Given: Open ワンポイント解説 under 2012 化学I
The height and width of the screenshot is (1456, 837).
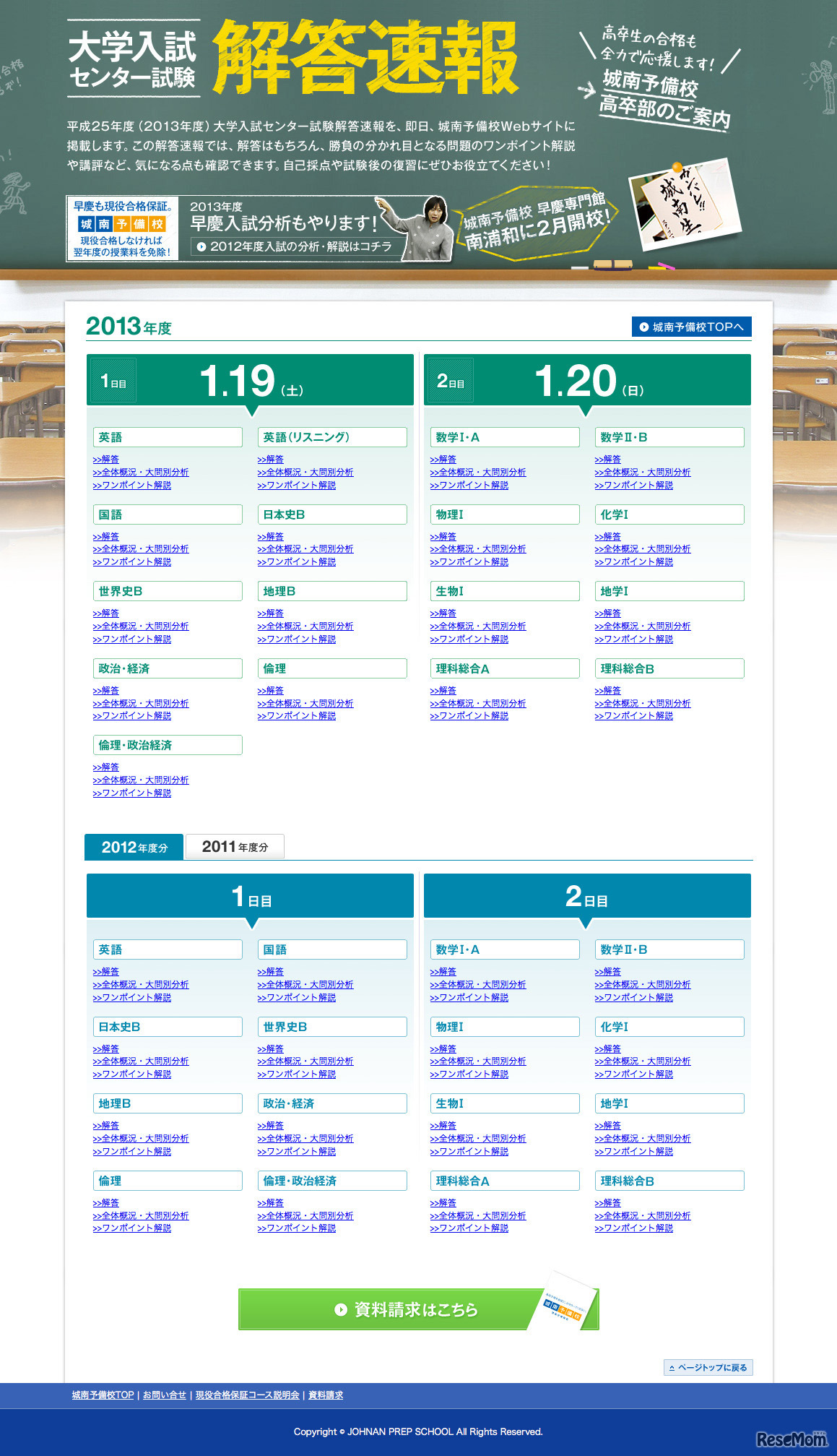Looking at the screenshot, I should coord(633,1074).
